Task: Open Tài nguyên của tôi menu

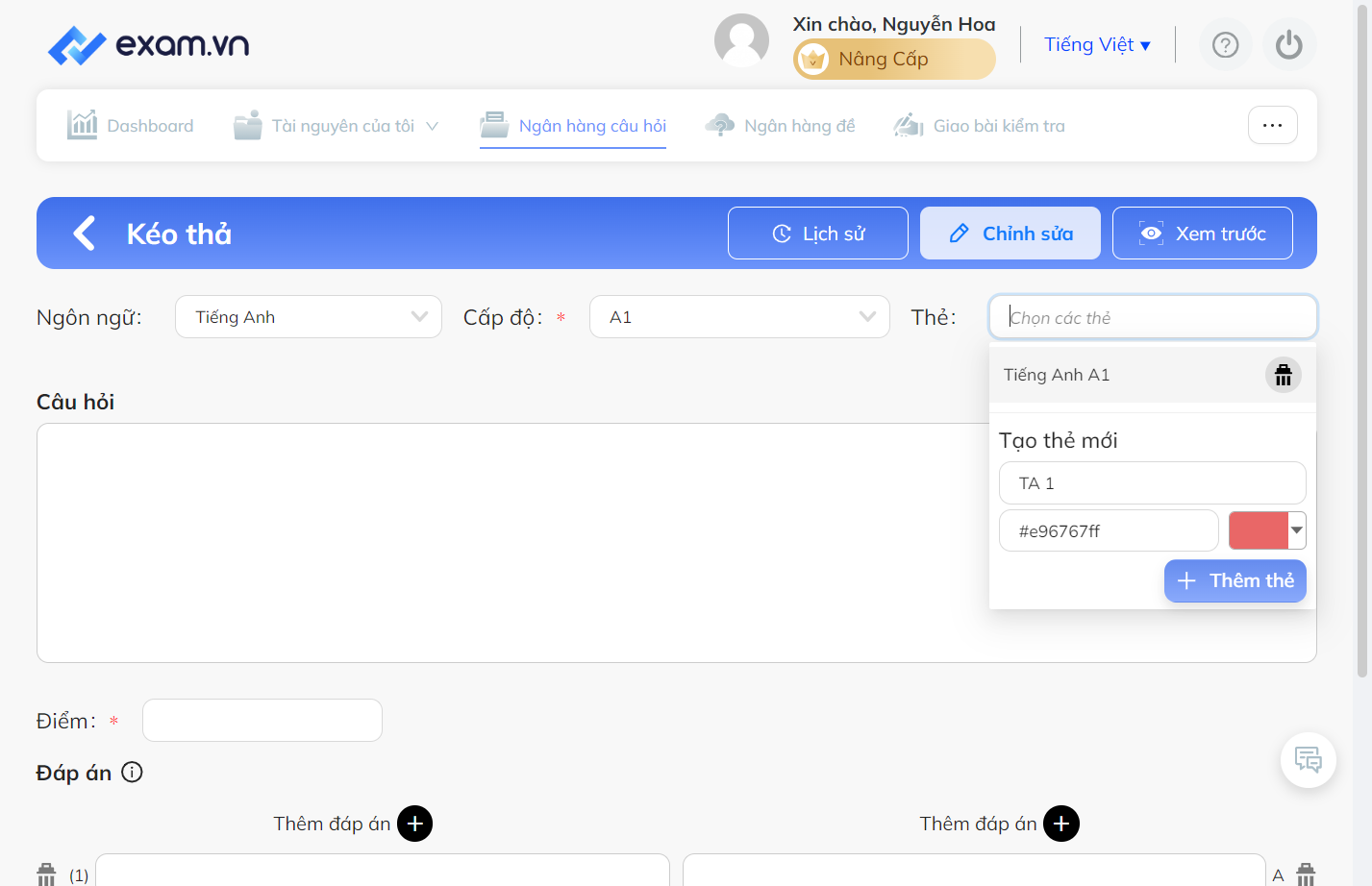Action: tap(336, 125)
